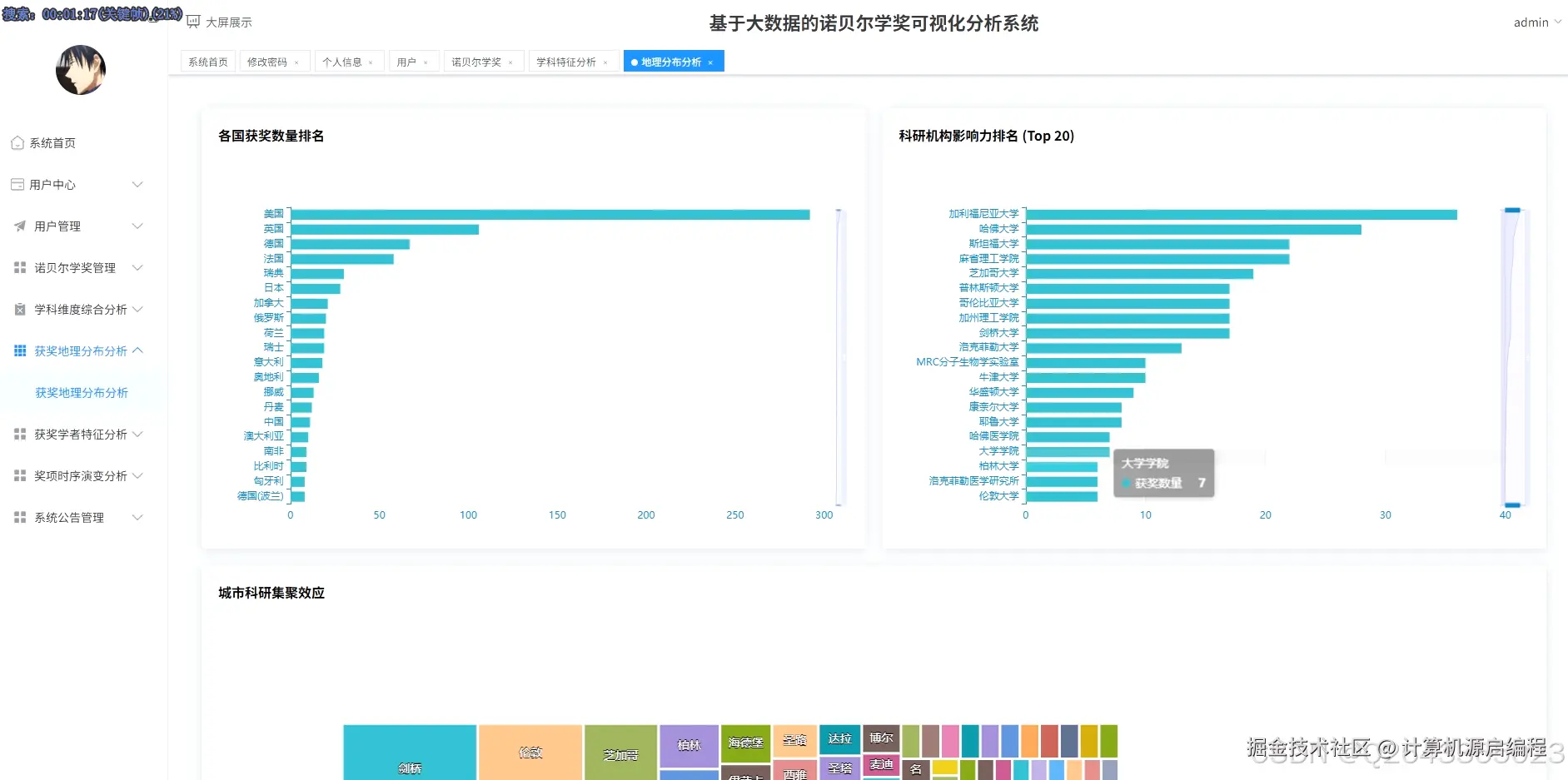The height and width of the screenshot is (780, 1568).
Task: Expand the 用户中心 menu chevron
Action: (137, 185)
